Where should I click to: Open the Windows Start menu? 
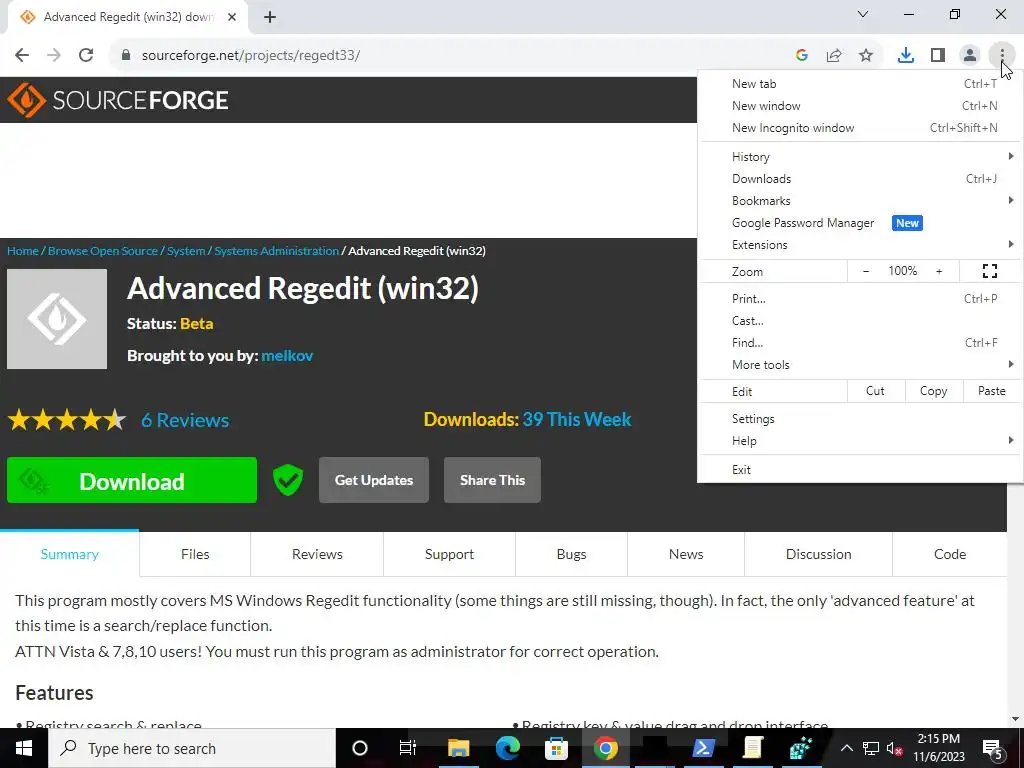[x=24, y=748]
